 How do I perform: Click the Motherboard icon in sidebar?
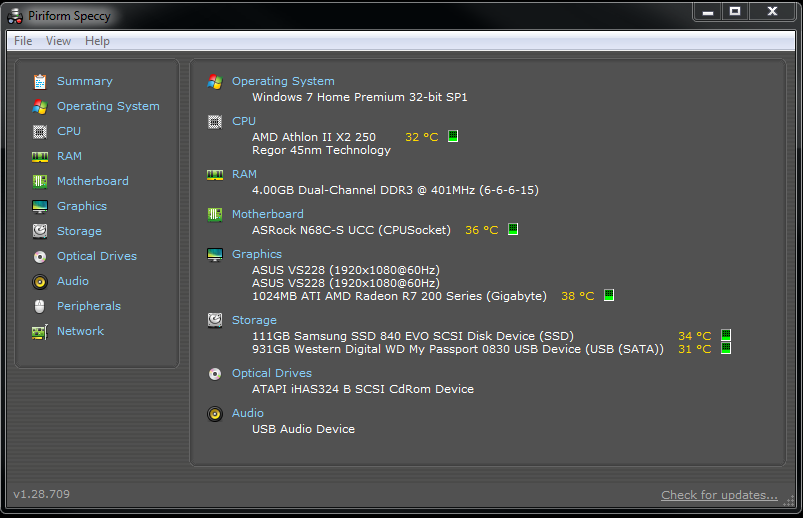(x=40, y=181)
